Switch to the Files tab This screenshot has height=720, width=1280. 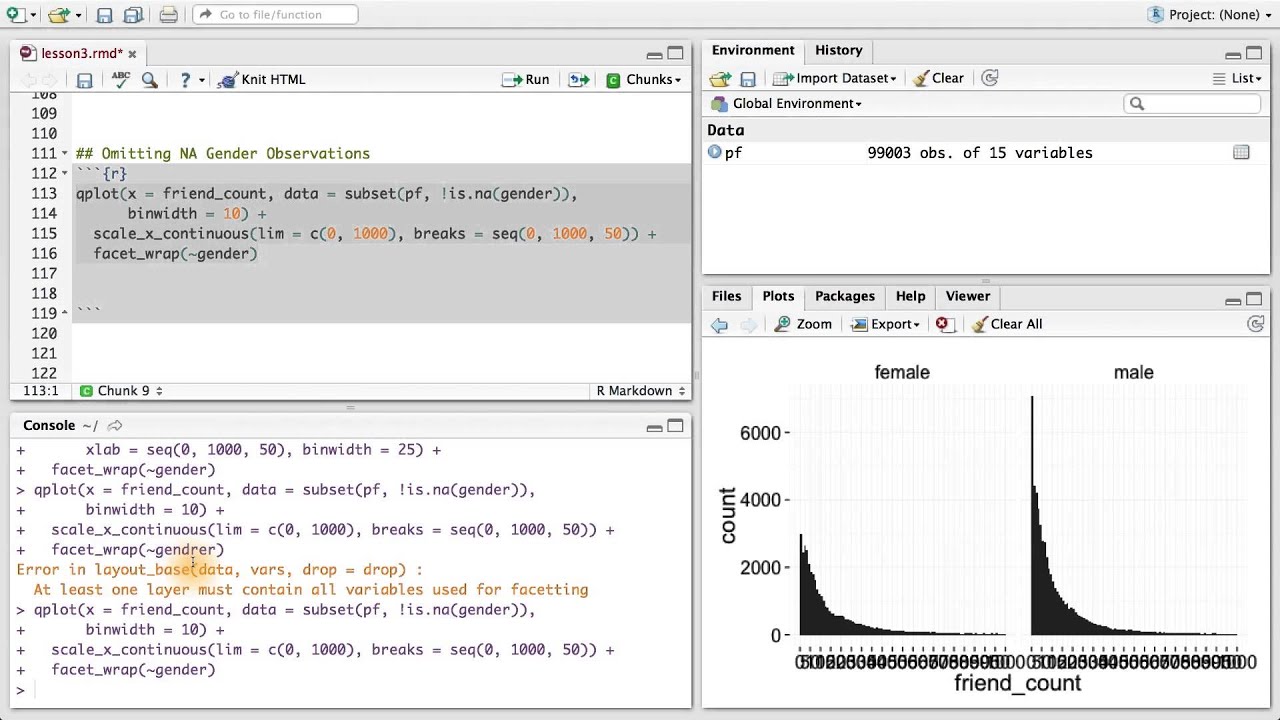pos(726,296)
